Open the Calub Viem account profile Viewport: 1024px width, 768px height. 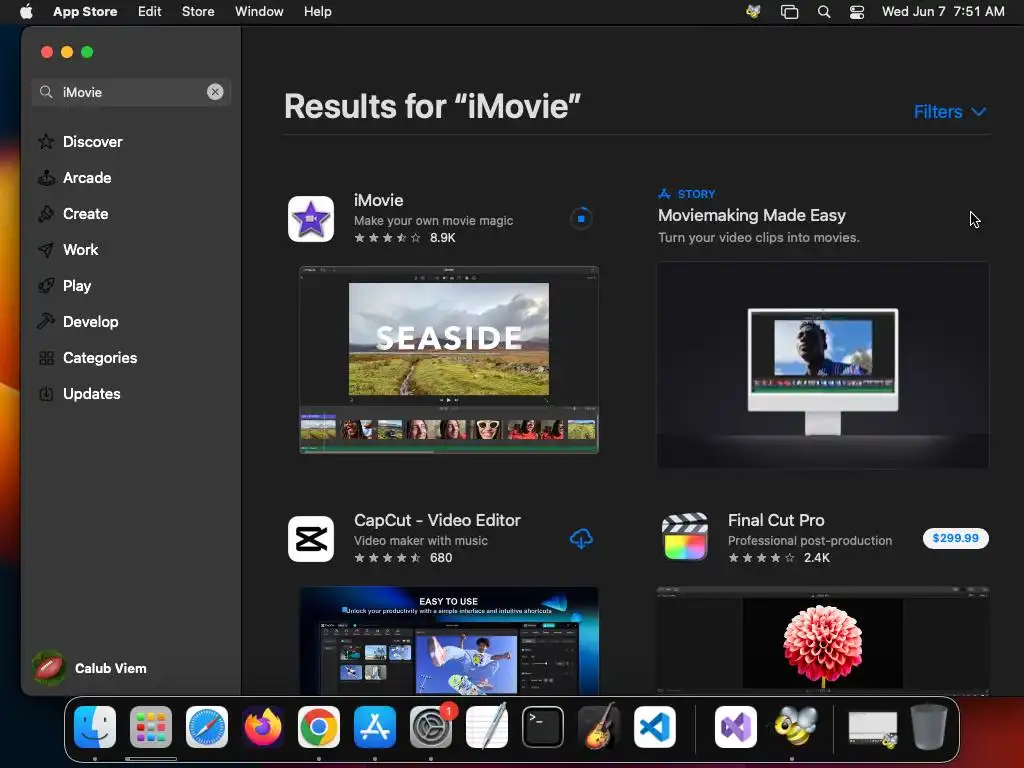[89, 668]
